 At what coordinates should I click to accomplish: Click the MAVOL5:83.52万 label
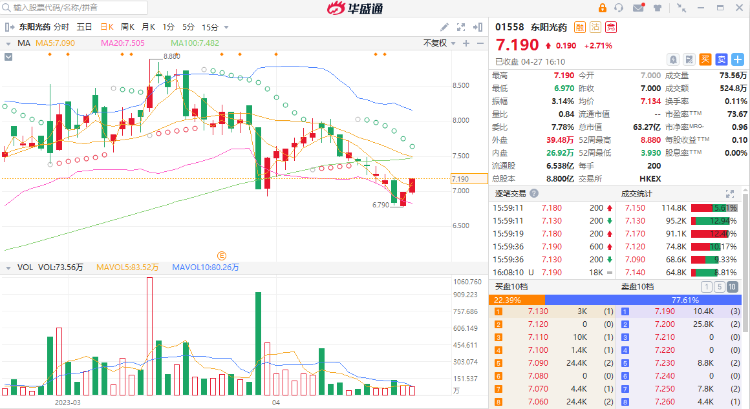(127, 267)
